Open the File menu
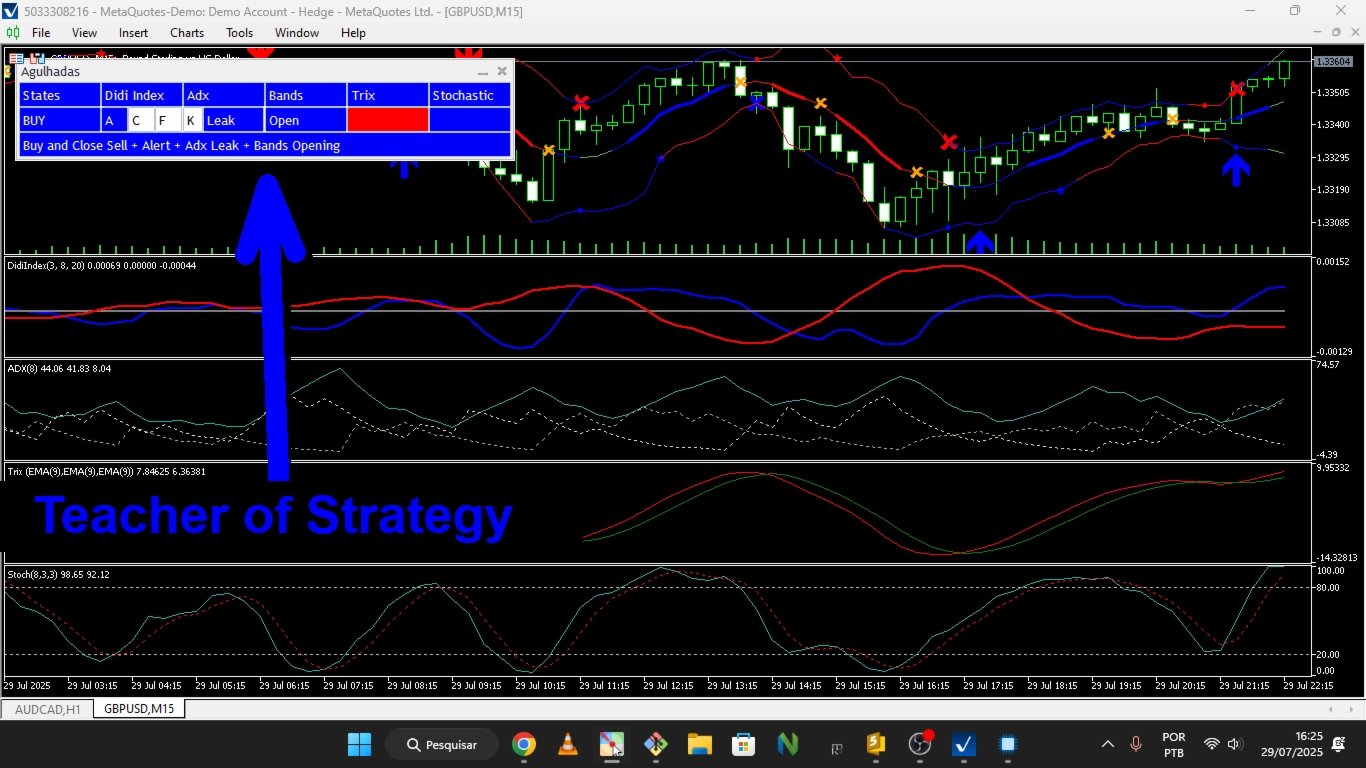This screenshot has width=1366, height=768. 41,33
